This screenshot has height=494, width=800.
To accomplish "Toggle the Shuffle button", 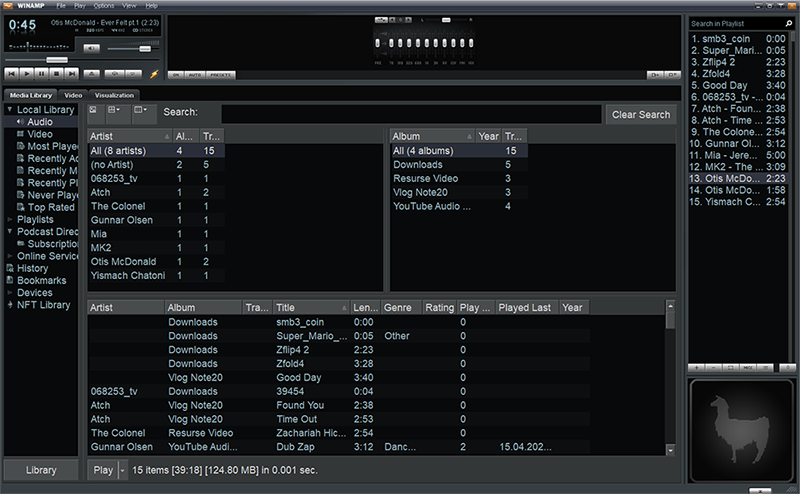I will click(x=114, y=74).
